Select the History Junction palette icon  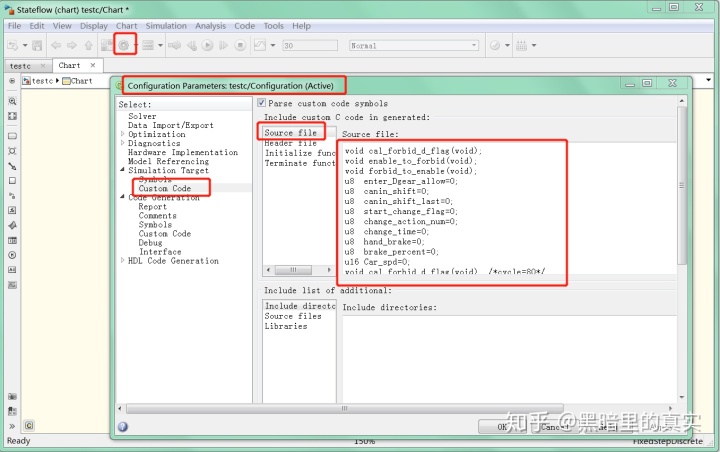12,255
